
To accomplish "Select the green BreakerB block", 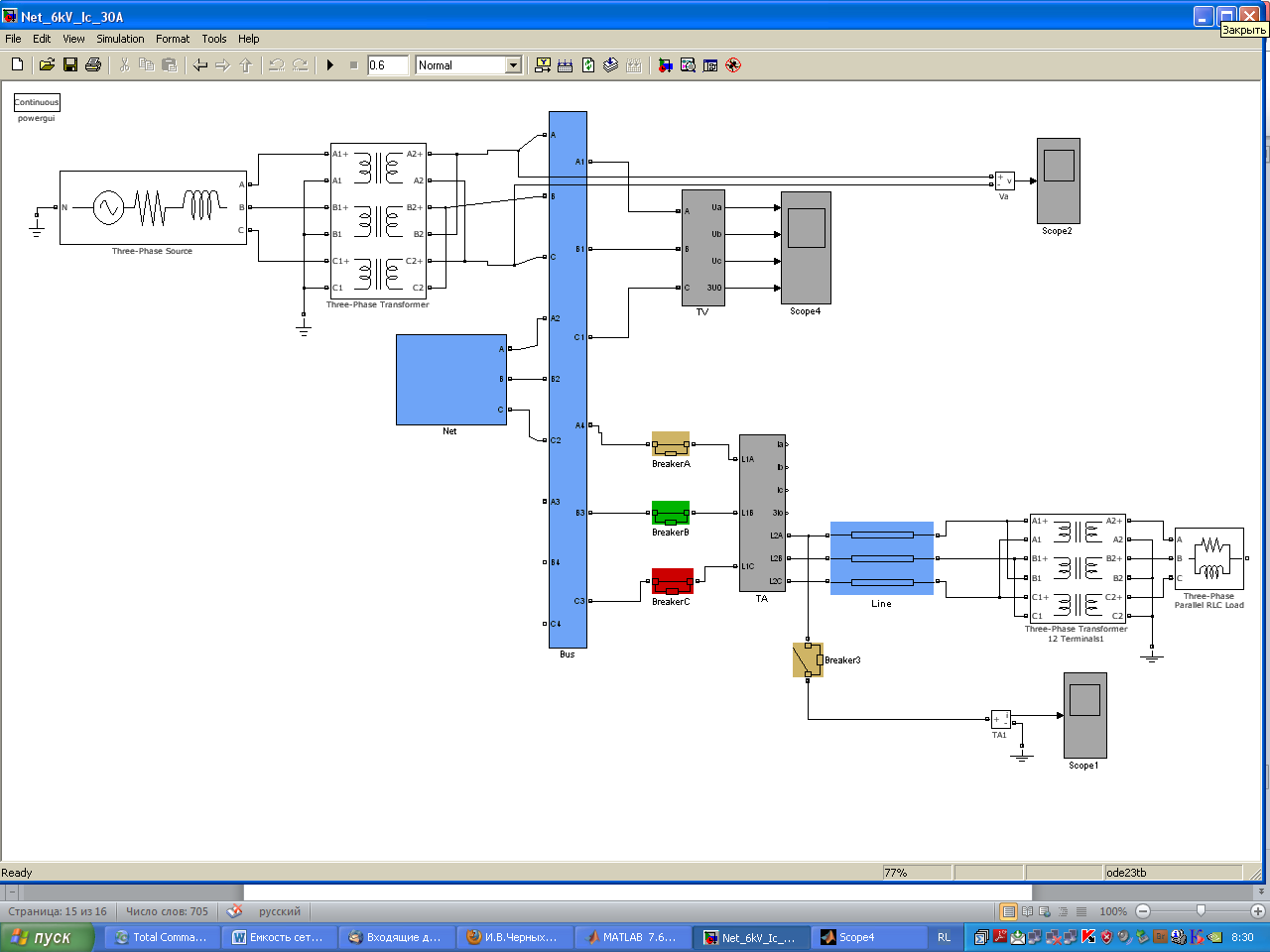I will [671, 513].
